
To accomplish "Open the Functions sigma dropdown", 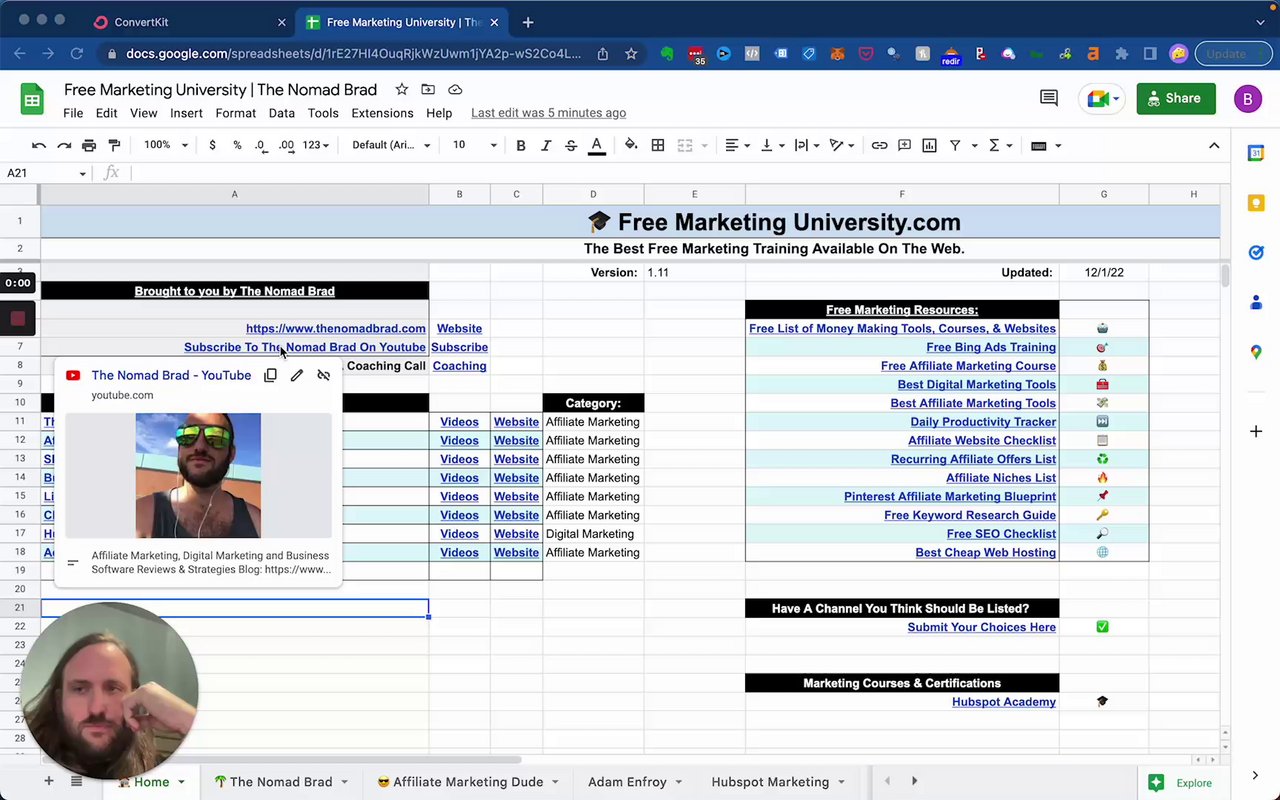I will [x=999, y=145].
